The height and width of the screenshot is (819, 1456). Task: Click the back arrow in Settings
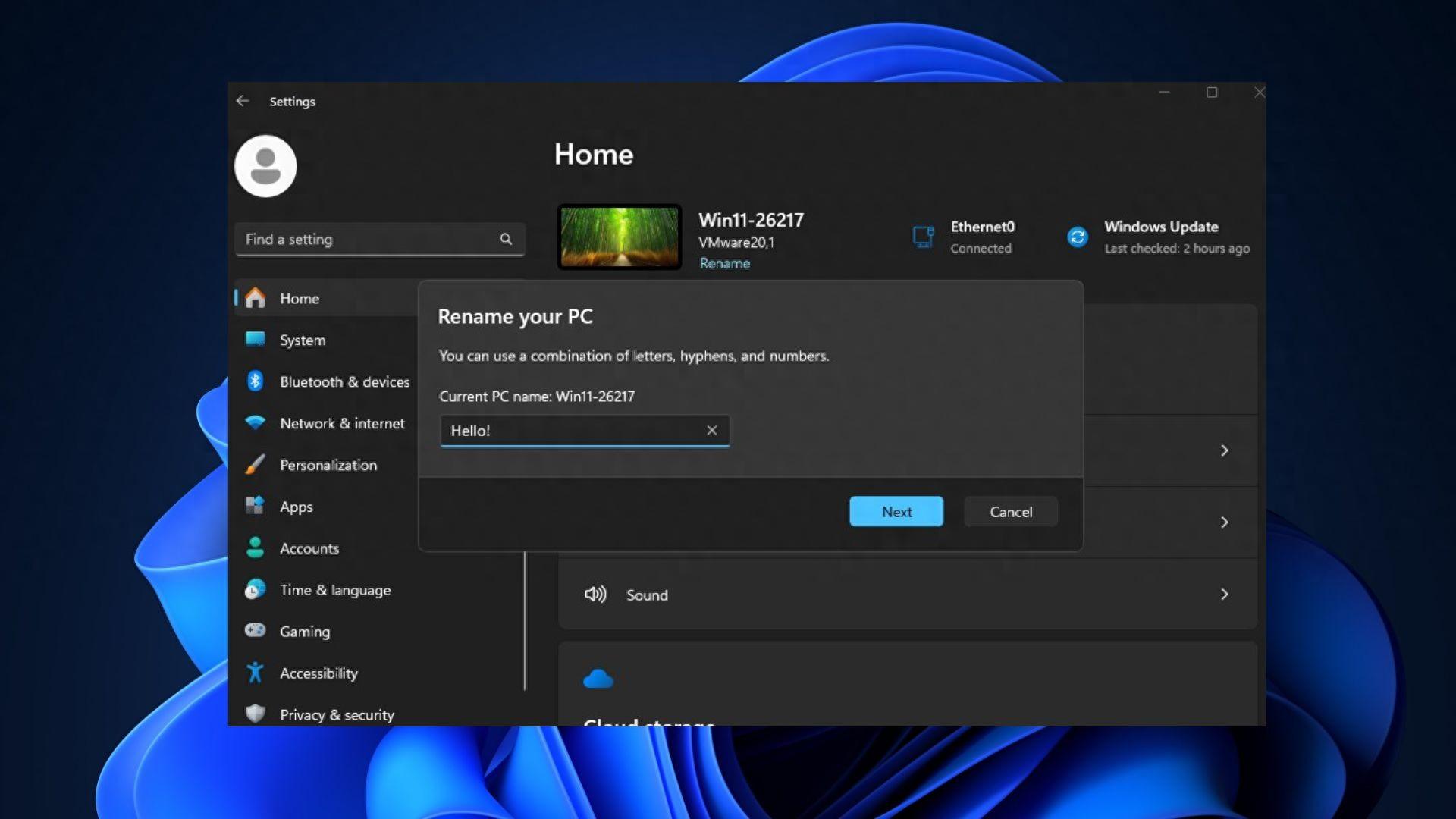click(243, 100)
